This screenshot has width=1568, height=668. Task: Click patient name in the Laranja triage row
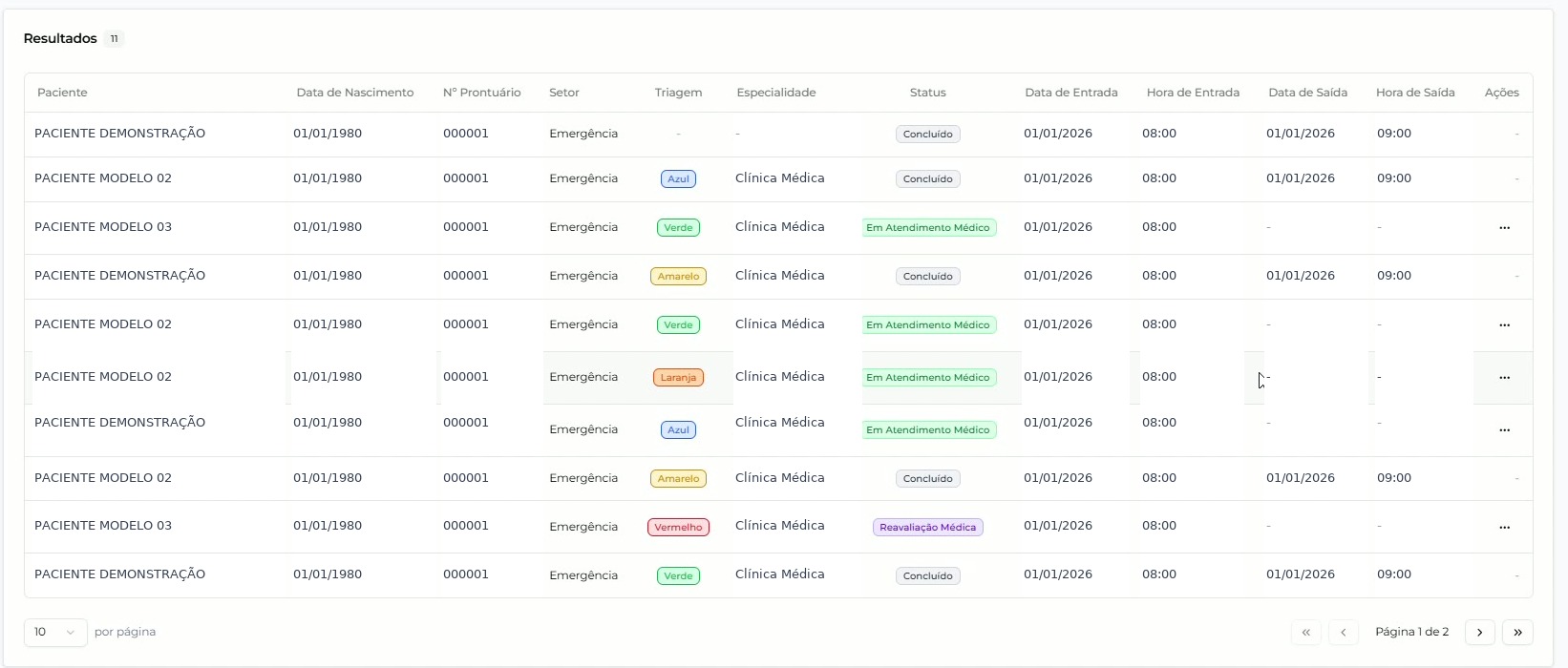[x=103, y=377]
